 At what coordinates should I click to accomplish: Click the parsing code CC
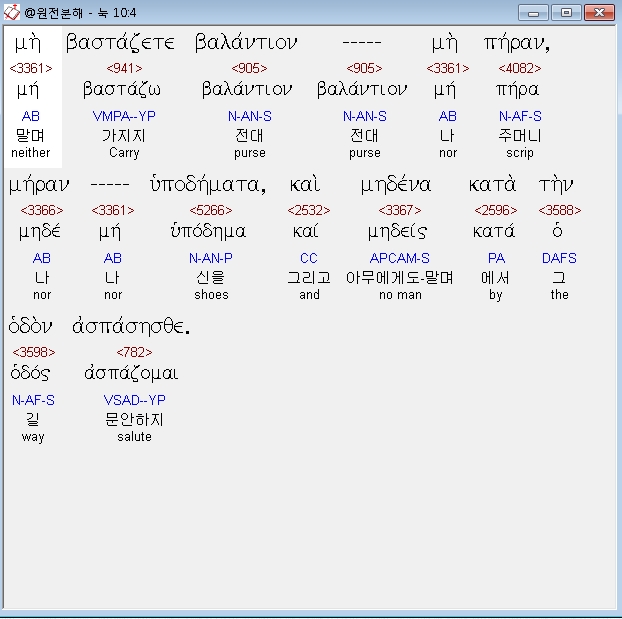pyautogui.click(x=309, y=258)
